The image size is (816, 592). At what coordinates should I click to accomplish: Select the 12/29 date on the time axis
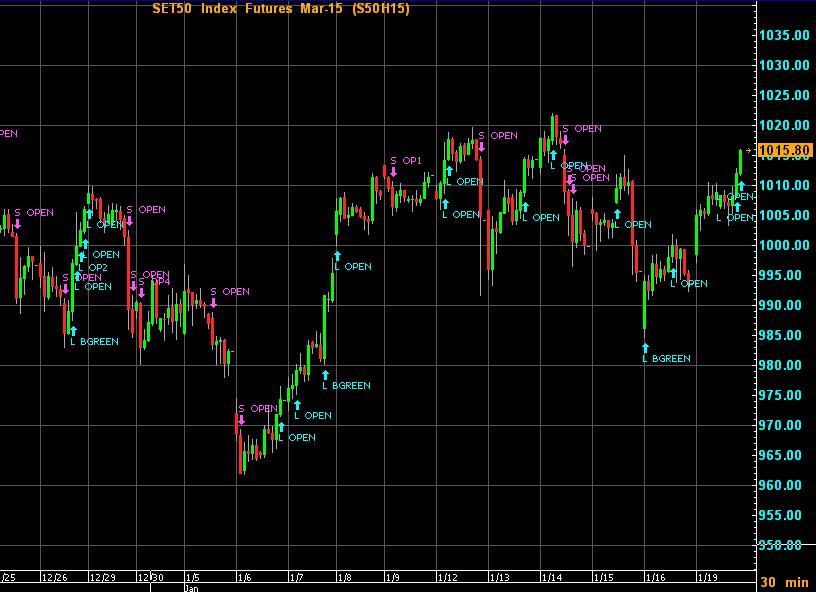coord(102,577)
